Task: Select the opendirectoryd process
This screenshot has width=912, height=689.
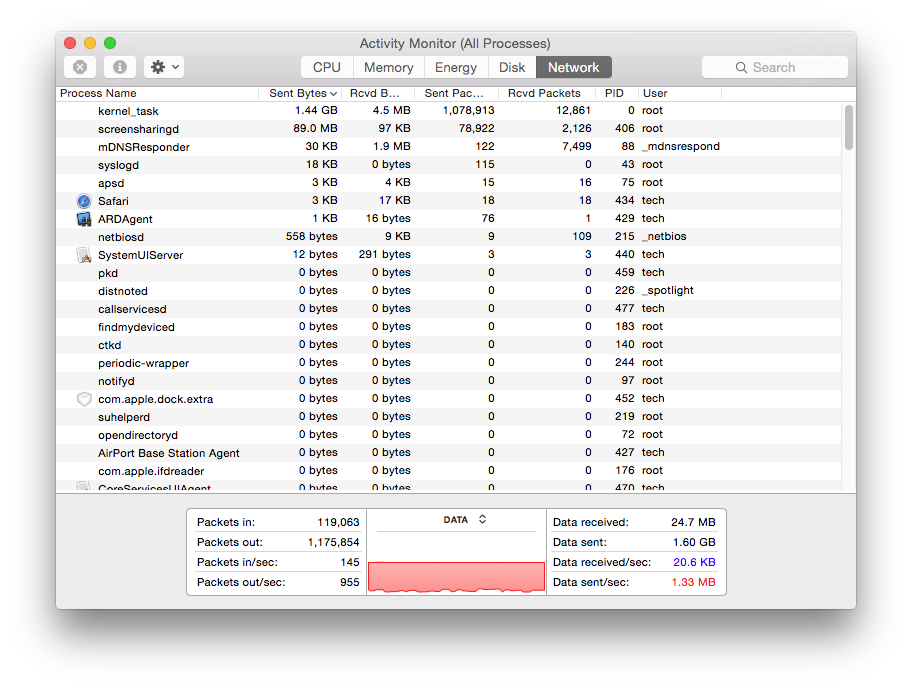Action: point(138,435)
